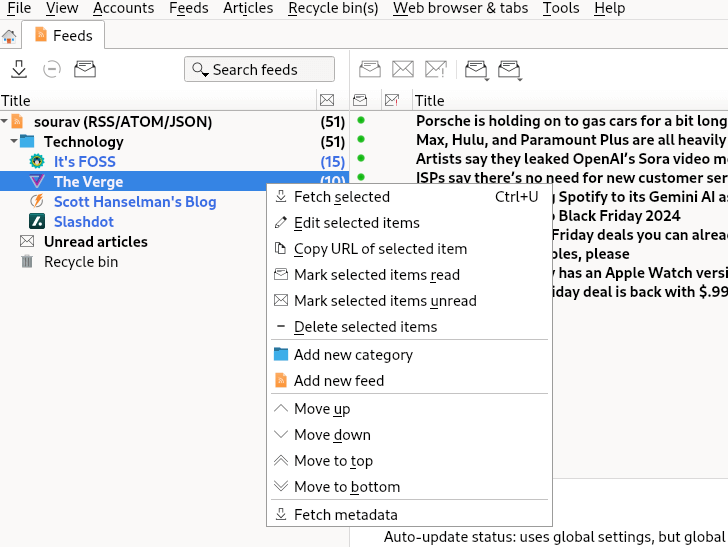Image resolution: width=728 pixels, height=547 pixels.
Task: Click the It's FOSS feed icon
Action: (x=37, y=162)
